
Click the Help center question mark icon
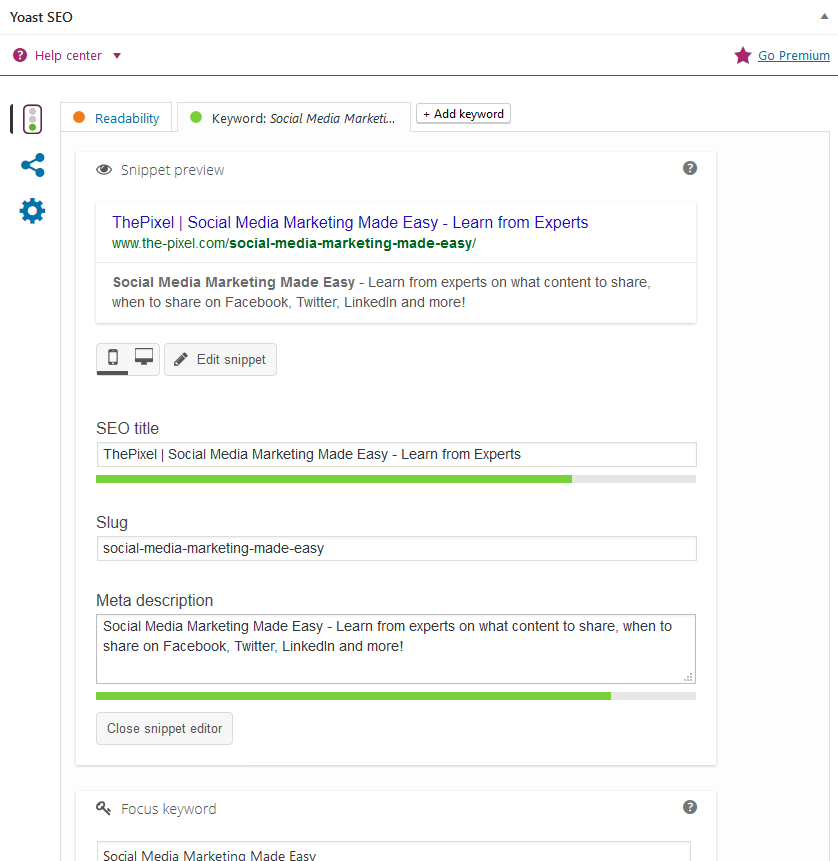tap(20, 55)
